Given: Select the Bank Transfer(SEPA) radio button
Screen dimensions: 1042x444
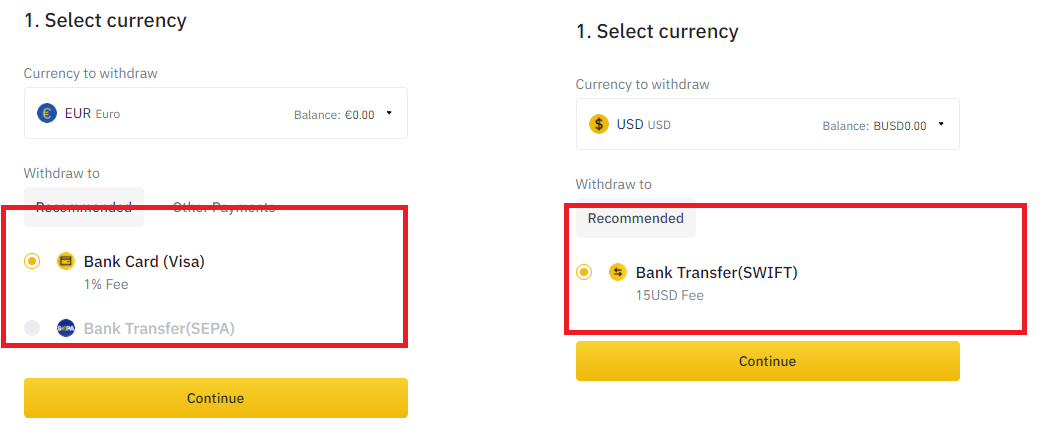Looking at the screenshot, I should coord(32,328).
